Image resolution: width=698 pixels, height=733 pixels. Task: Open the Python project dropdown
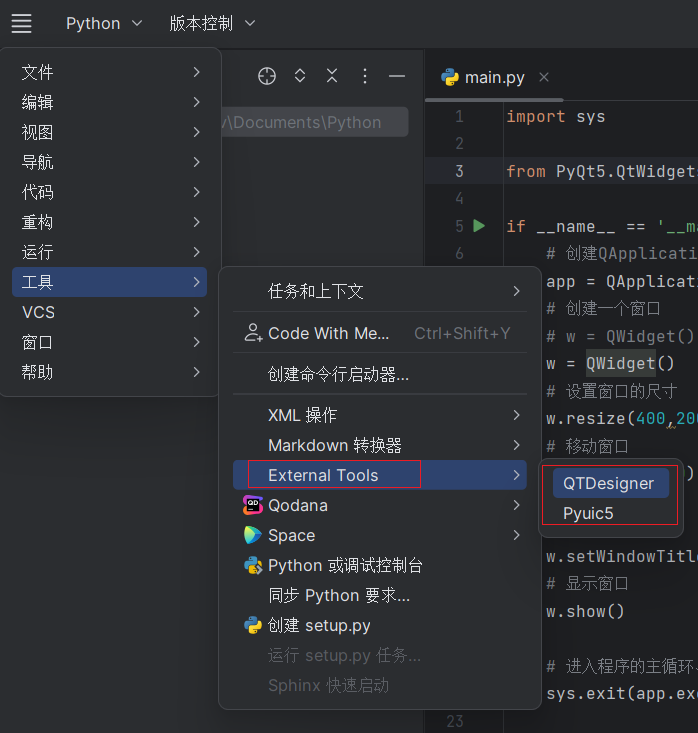tap(104, 23)
